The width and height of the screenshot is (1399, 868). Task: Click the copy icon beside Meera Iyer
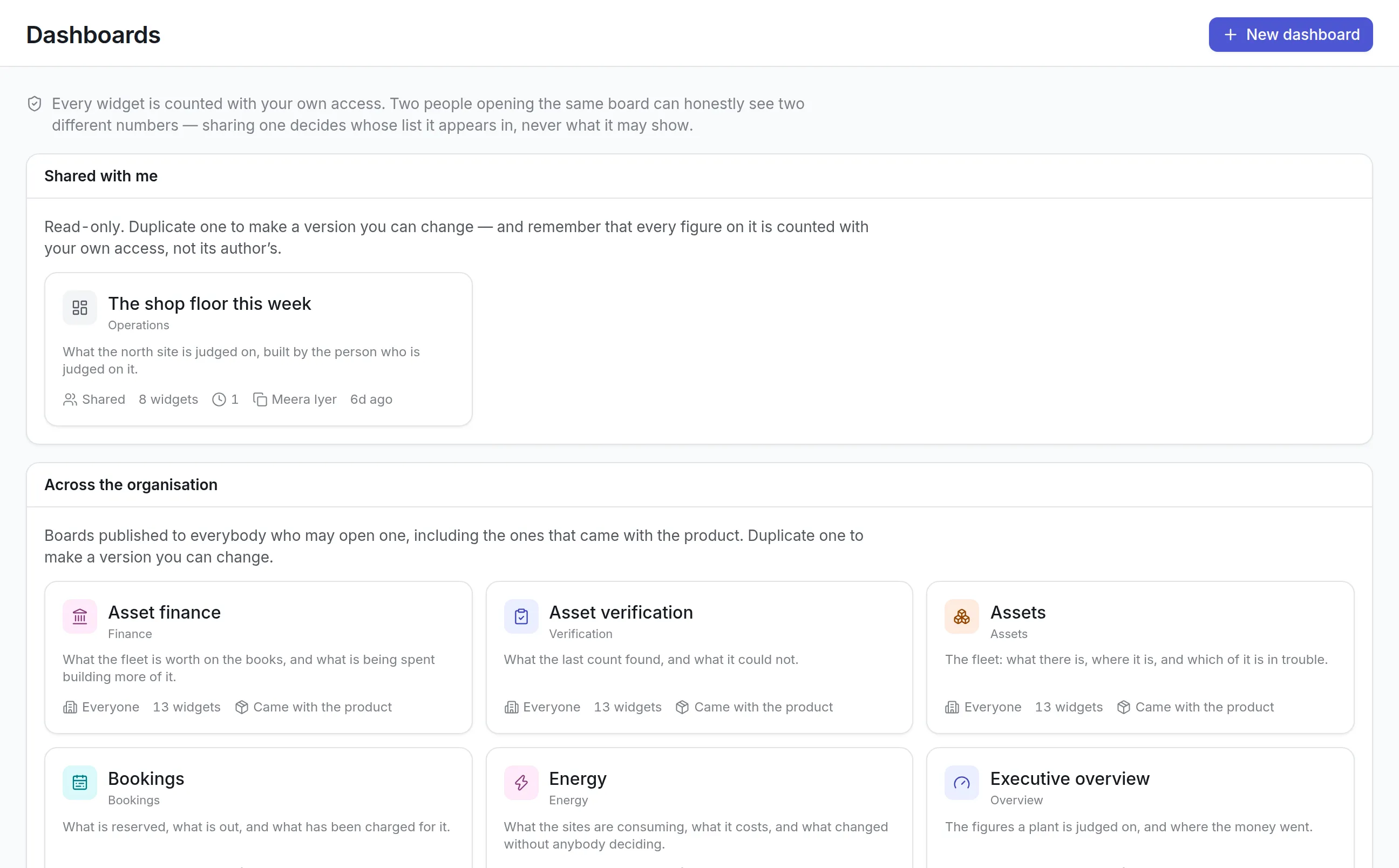click(x=260, y=399)
